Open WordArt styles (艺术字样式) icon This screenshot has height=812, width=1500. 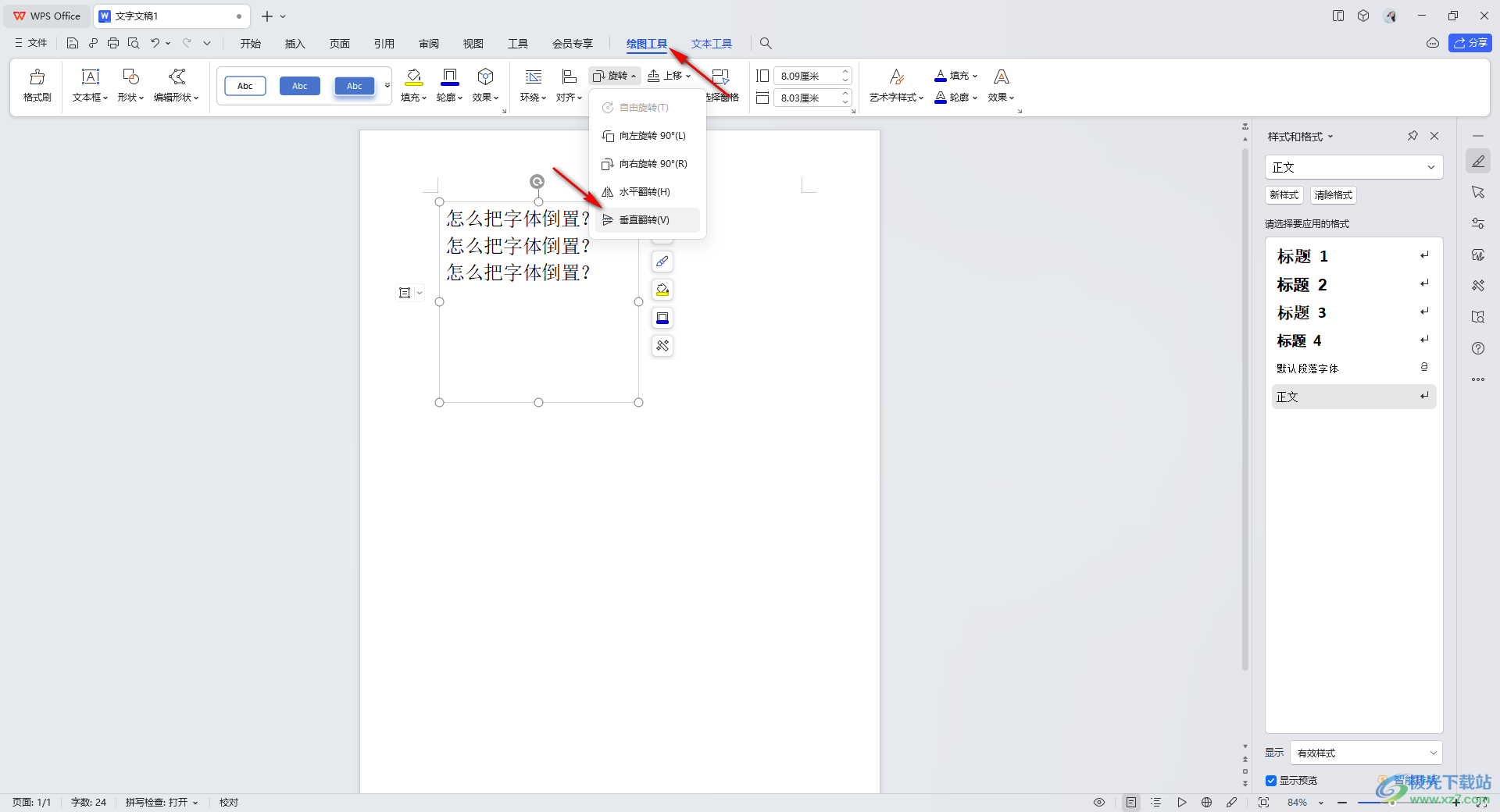pos(897,77)
